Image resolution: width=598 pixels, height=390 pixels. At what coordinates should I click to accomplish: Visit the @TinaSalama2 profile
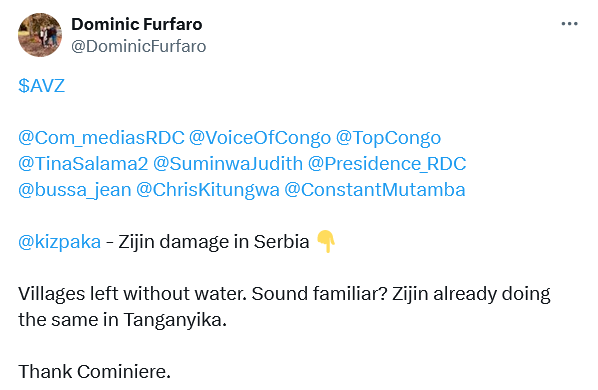[83, 164]
